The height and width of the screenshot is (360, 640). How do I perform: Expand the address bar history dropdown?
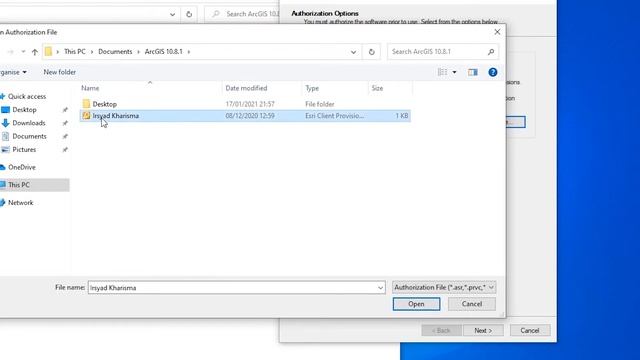(x=353, y=52)
